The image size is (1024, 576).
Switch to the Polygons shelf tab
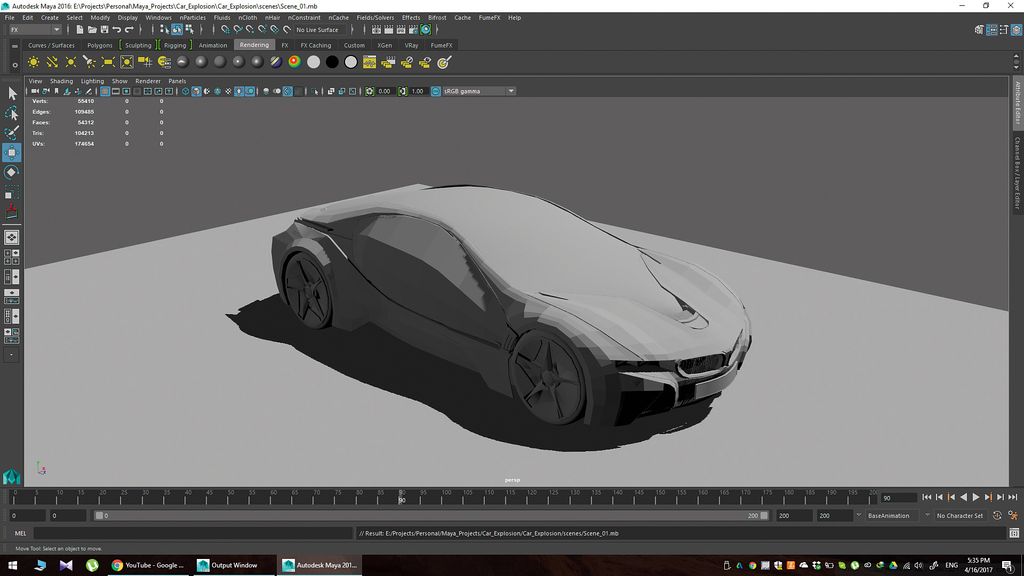tap(99, 45)
